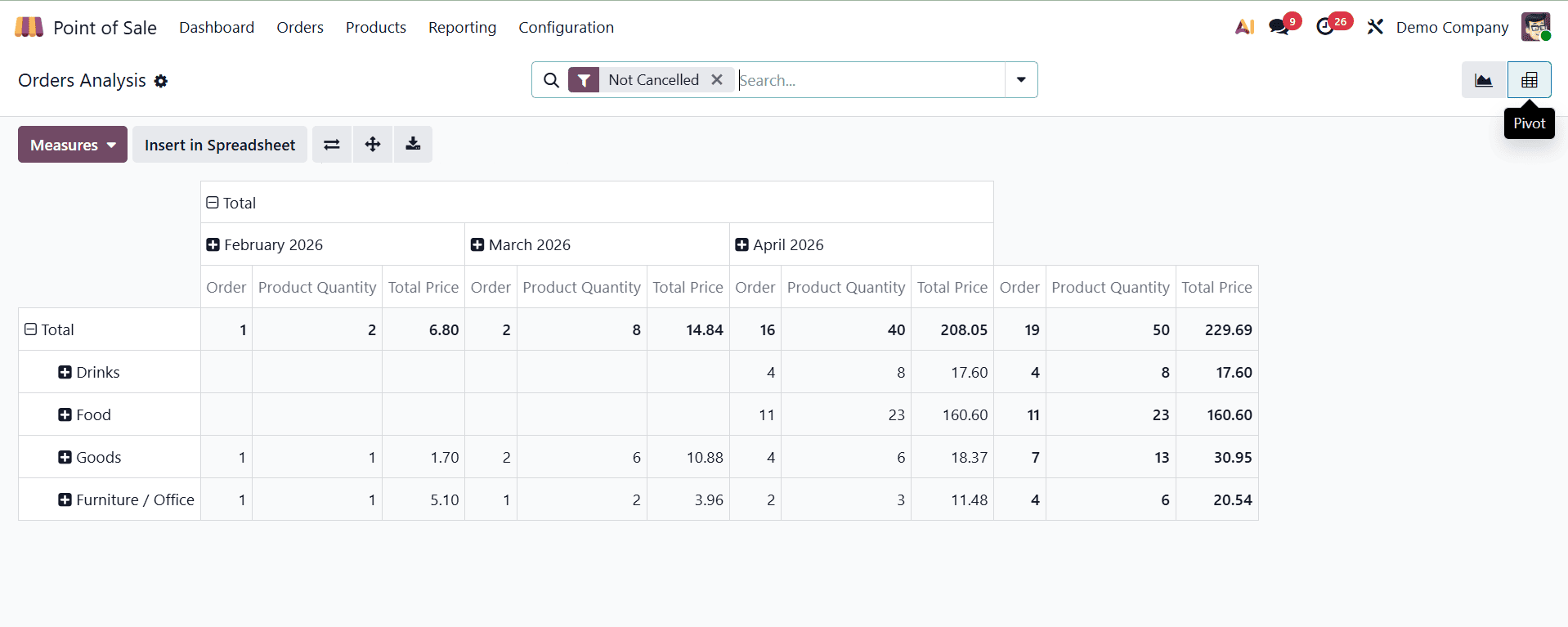Click the Furniture 11.48 cell

click(x=952, y=499)
